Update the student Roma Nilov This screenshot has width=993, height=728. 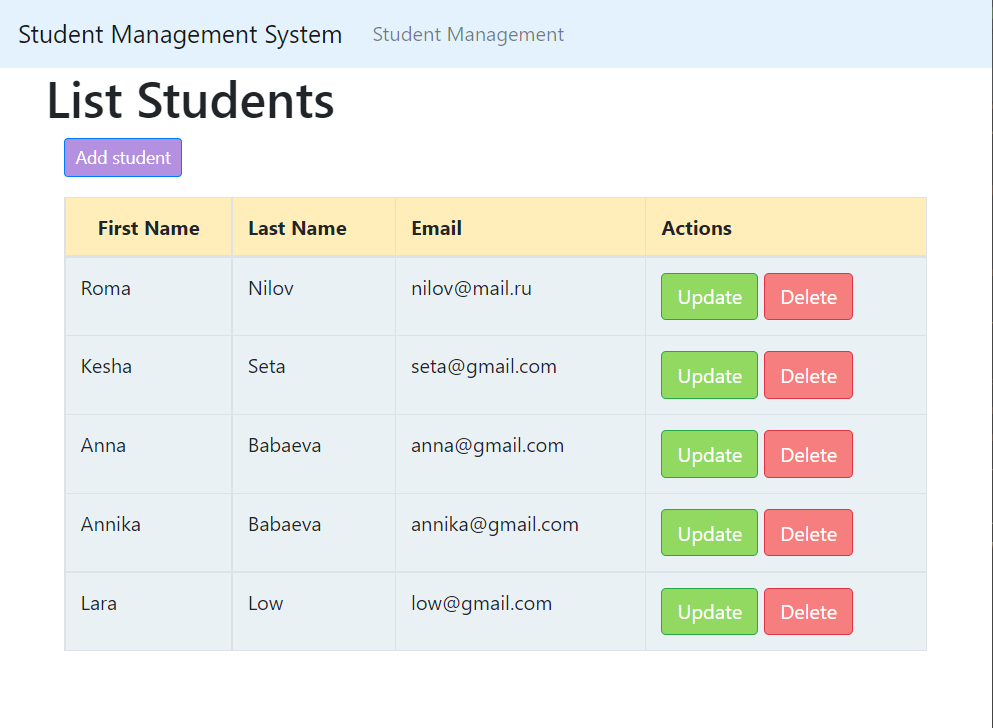[708, 296]
